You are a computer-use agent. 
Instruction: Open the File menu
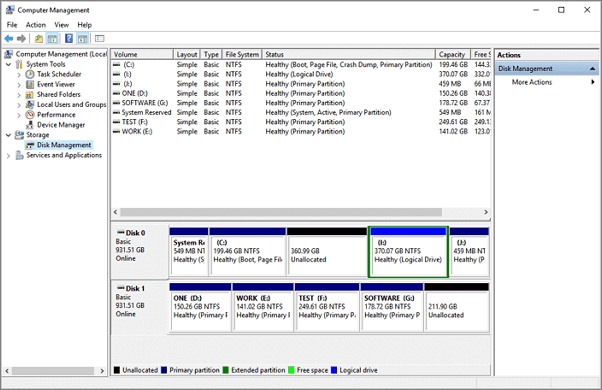[x=12, y=25]
